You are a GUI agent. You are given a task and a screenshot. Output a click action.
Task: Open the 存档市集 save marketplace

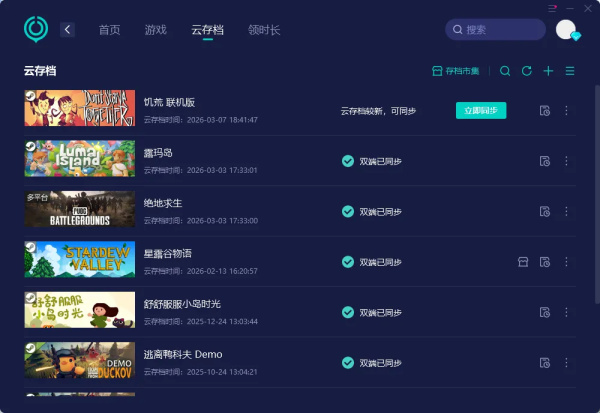click(455, 71)
